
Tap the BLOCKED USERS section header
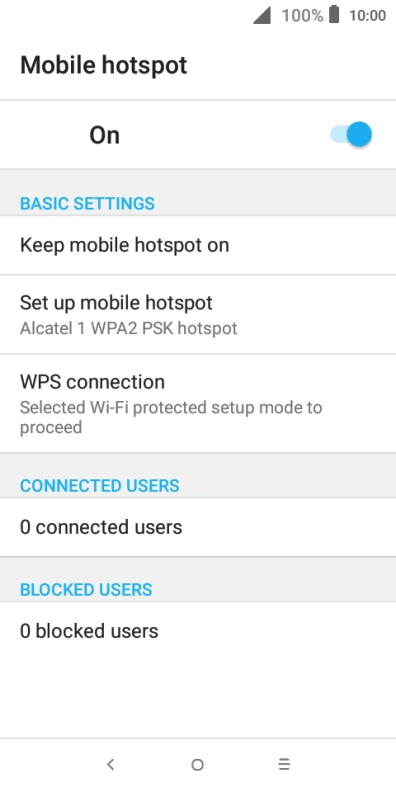pyautogui.click(x=86, y=590)
